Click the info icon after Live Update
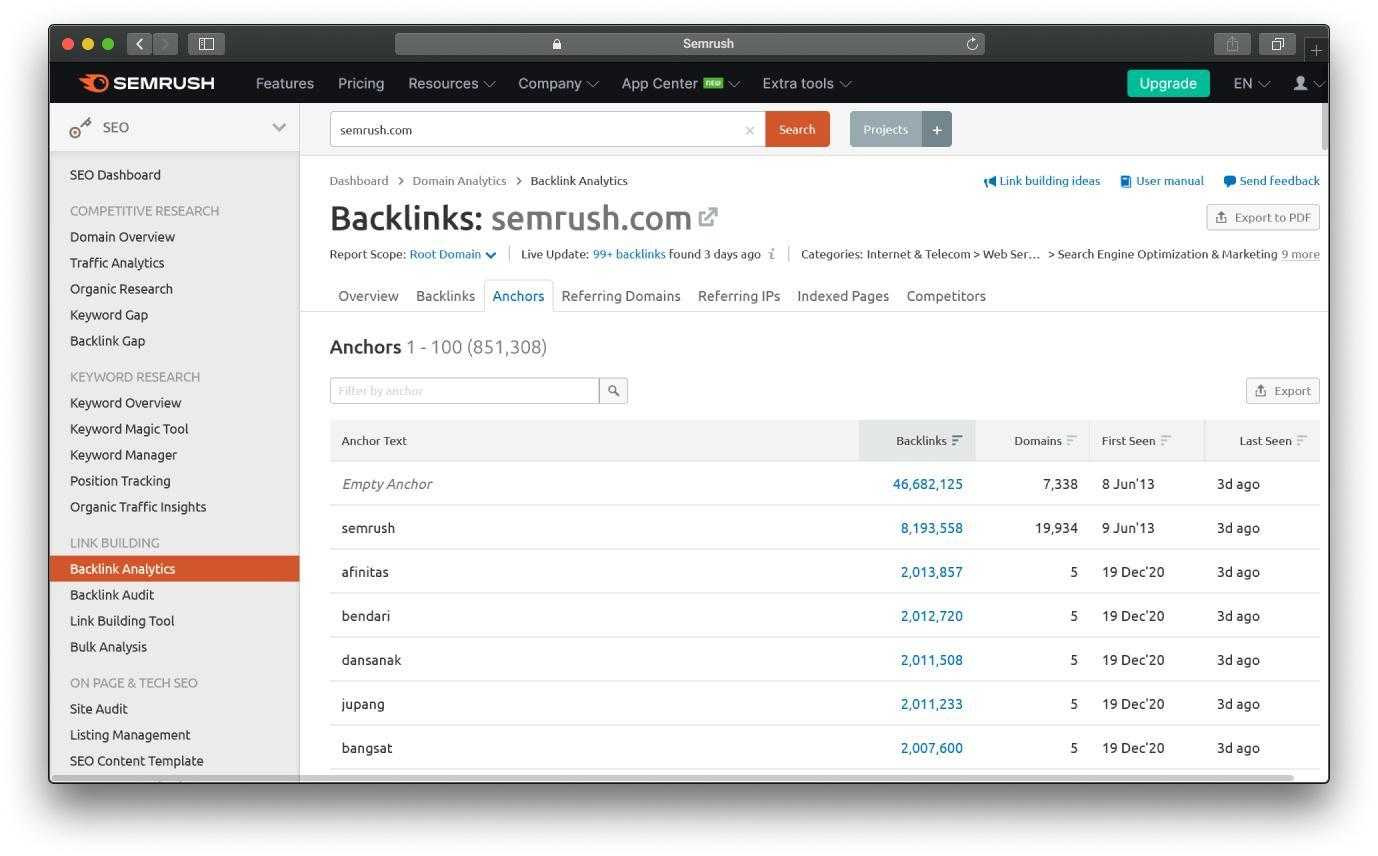 [x=772, y=254]
